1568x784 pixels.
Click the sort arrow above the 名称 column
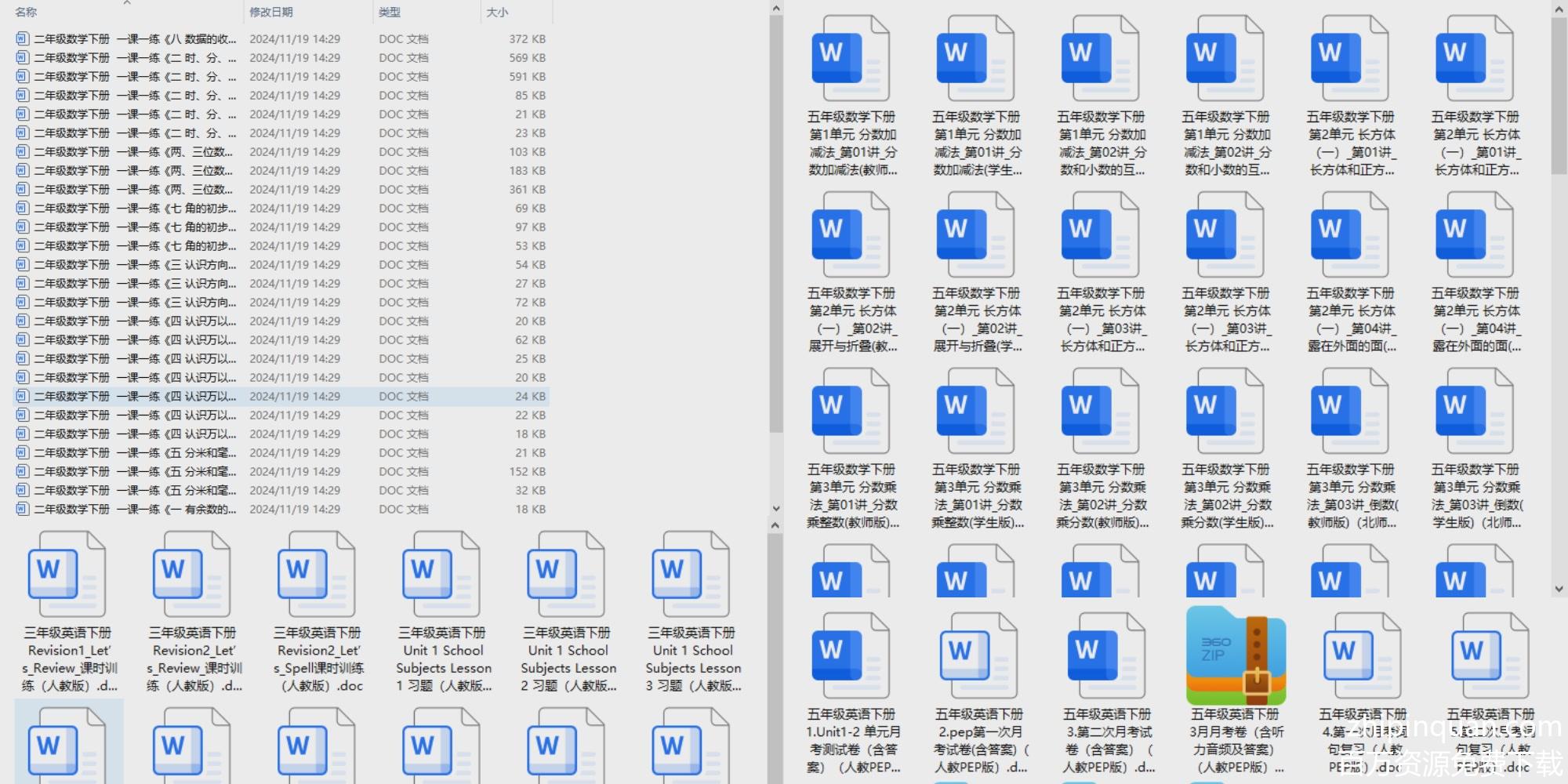click(127, 3)
